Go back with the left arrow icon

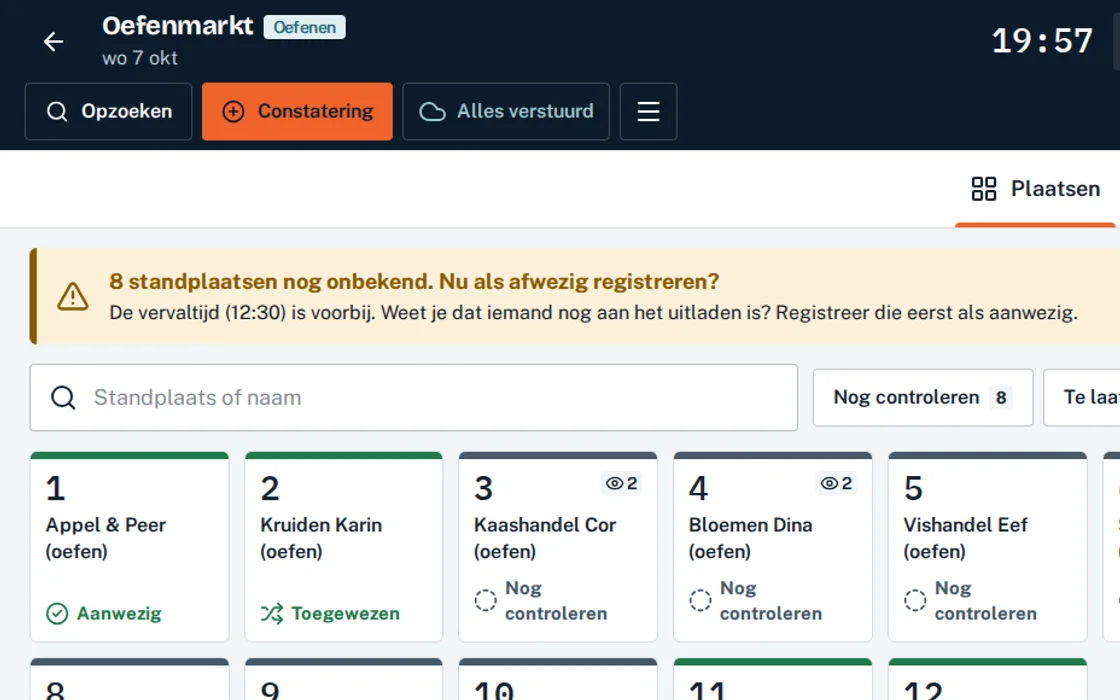(54, 41)
